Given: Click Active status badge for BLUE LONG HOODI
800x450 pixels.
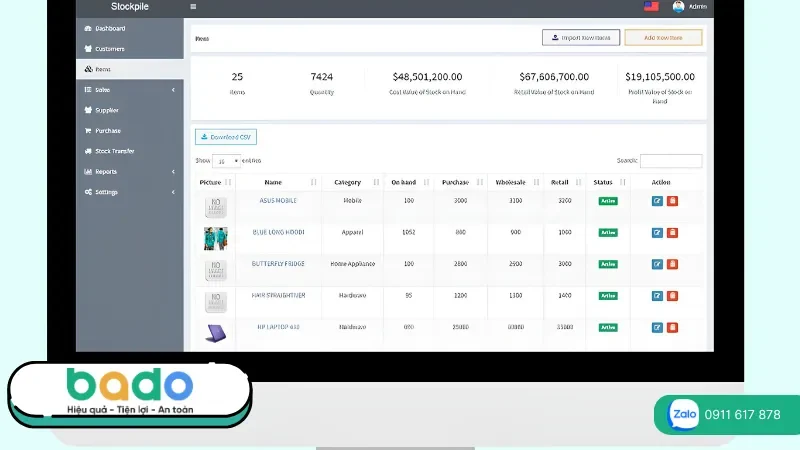Looking at the screenshot, I should point(608,233).
